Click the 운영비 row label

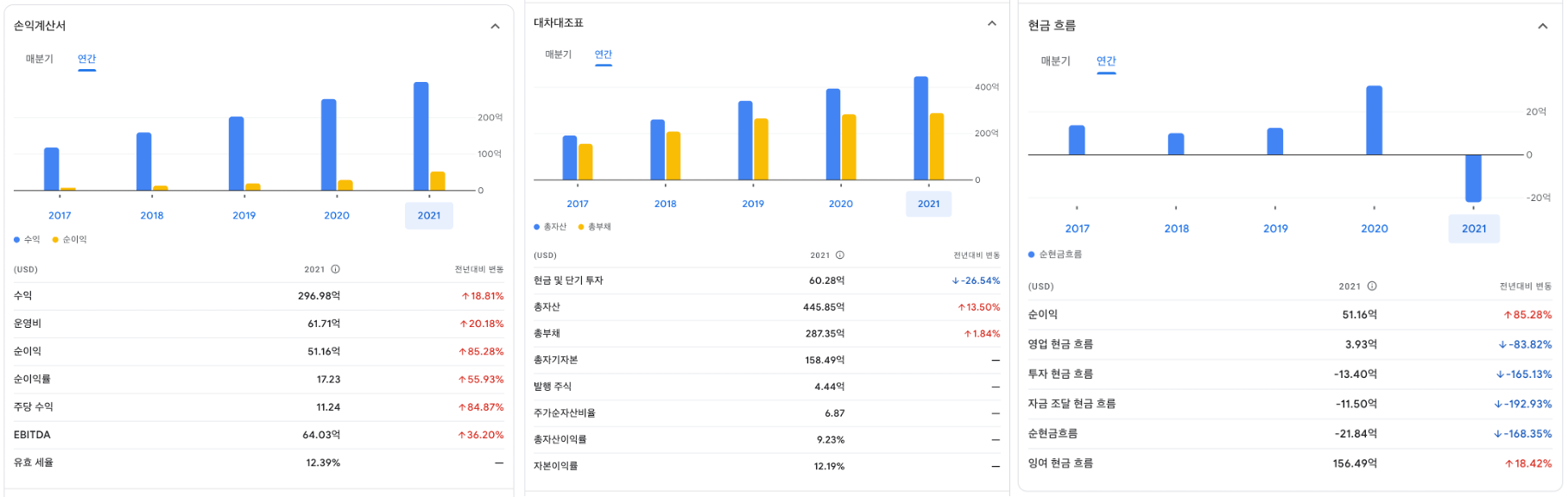tap(28, 324)
